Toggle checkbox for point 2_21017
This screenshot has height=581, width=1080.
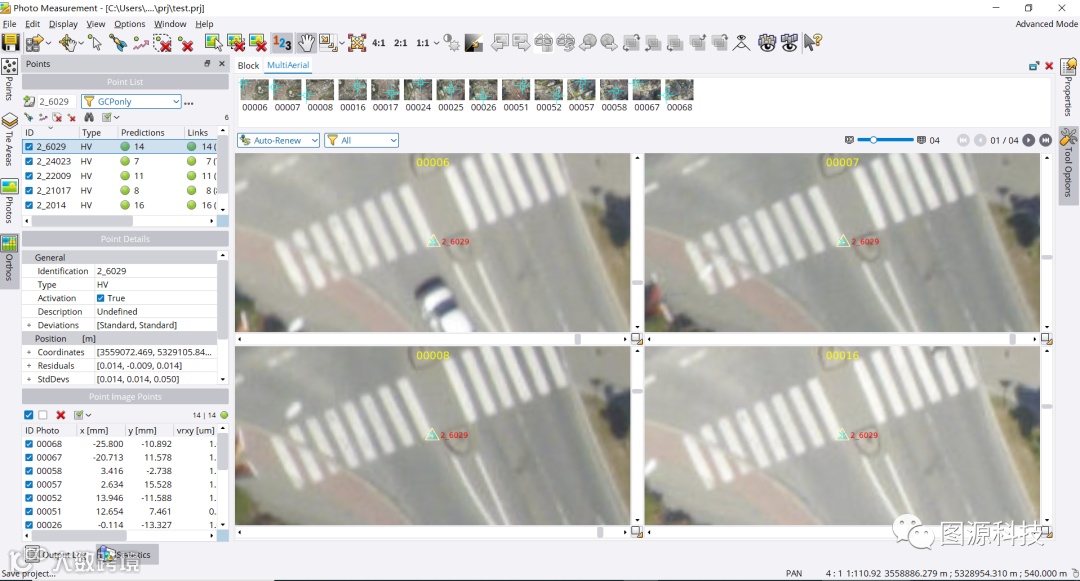tap(29, 191)
